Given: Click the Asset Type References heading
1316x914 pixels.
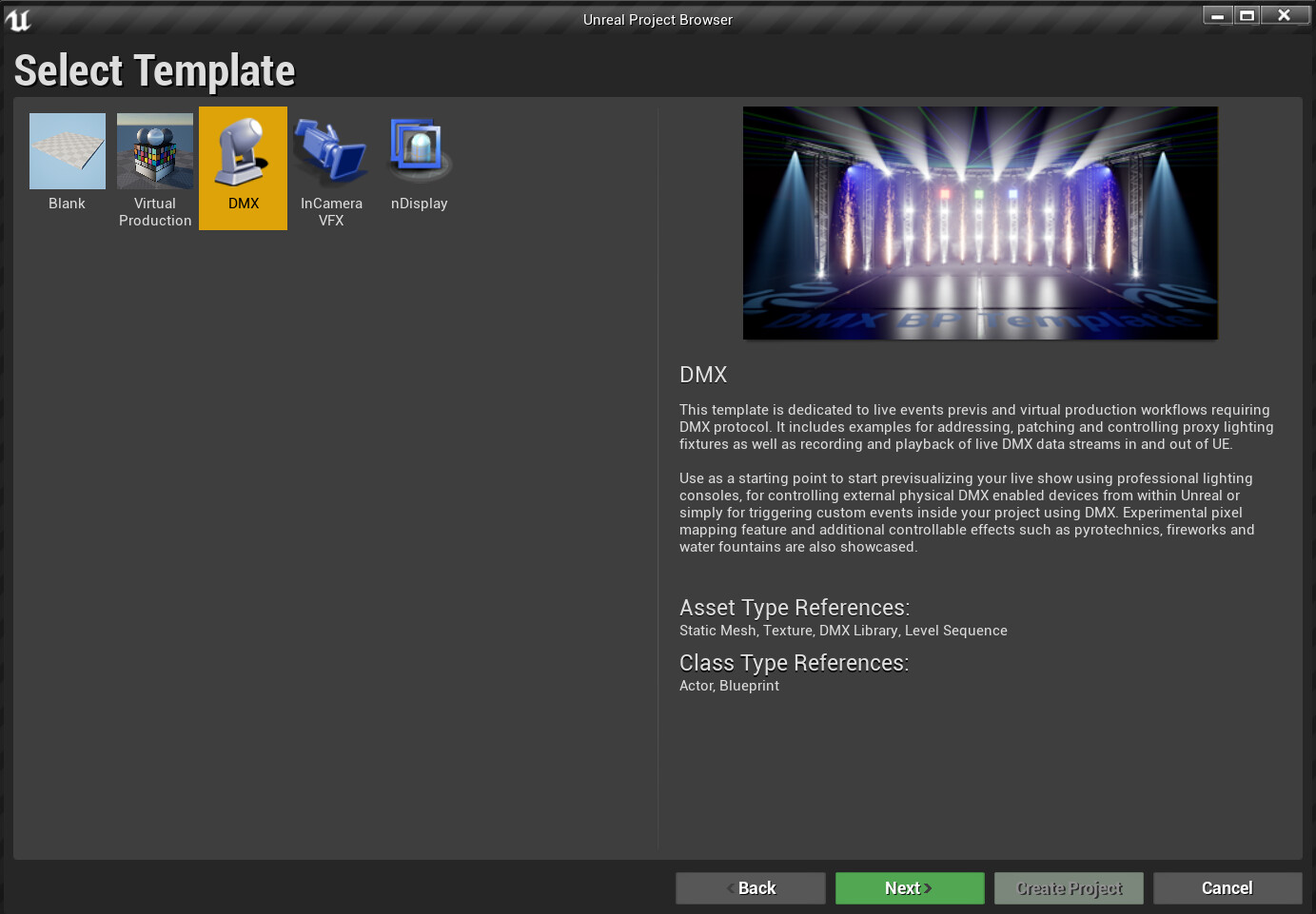Looking at the screenshot, I should coord(794,607).
